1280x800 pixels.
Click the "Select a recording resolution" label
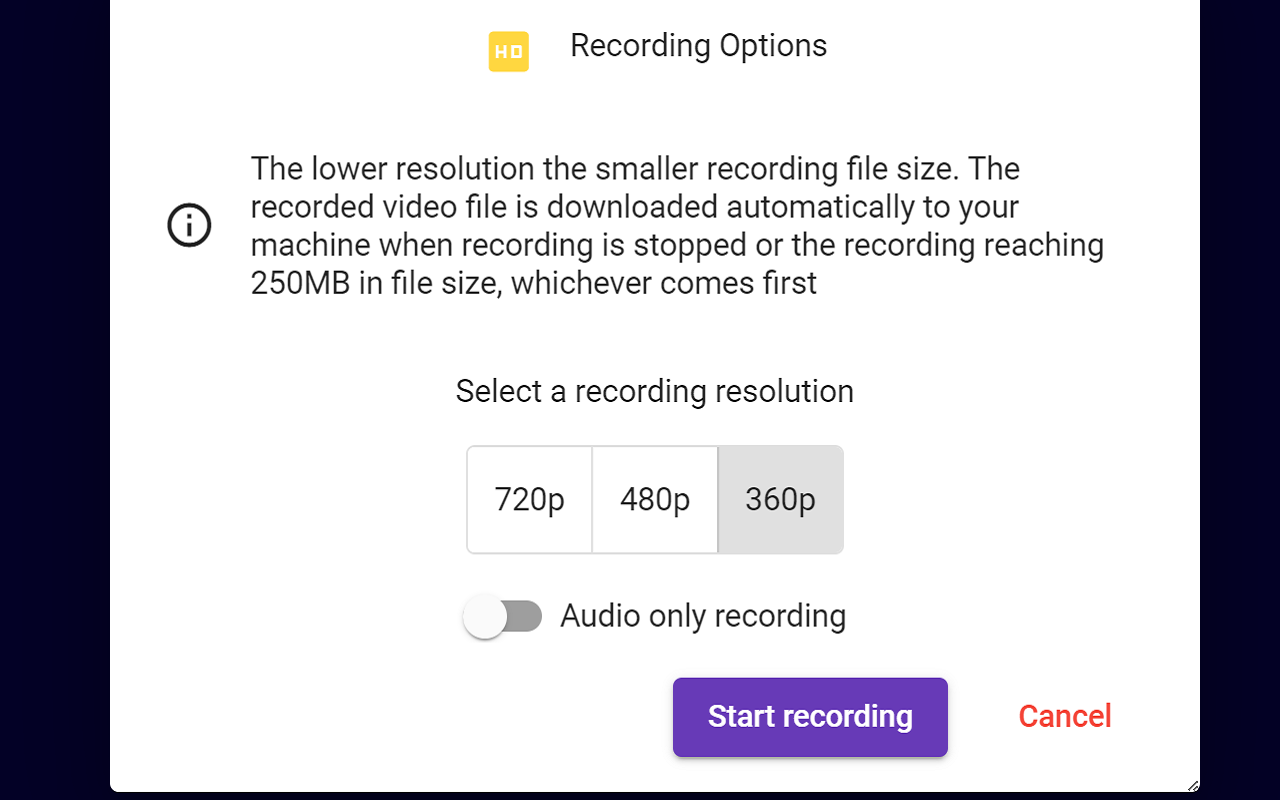point(654,391)
